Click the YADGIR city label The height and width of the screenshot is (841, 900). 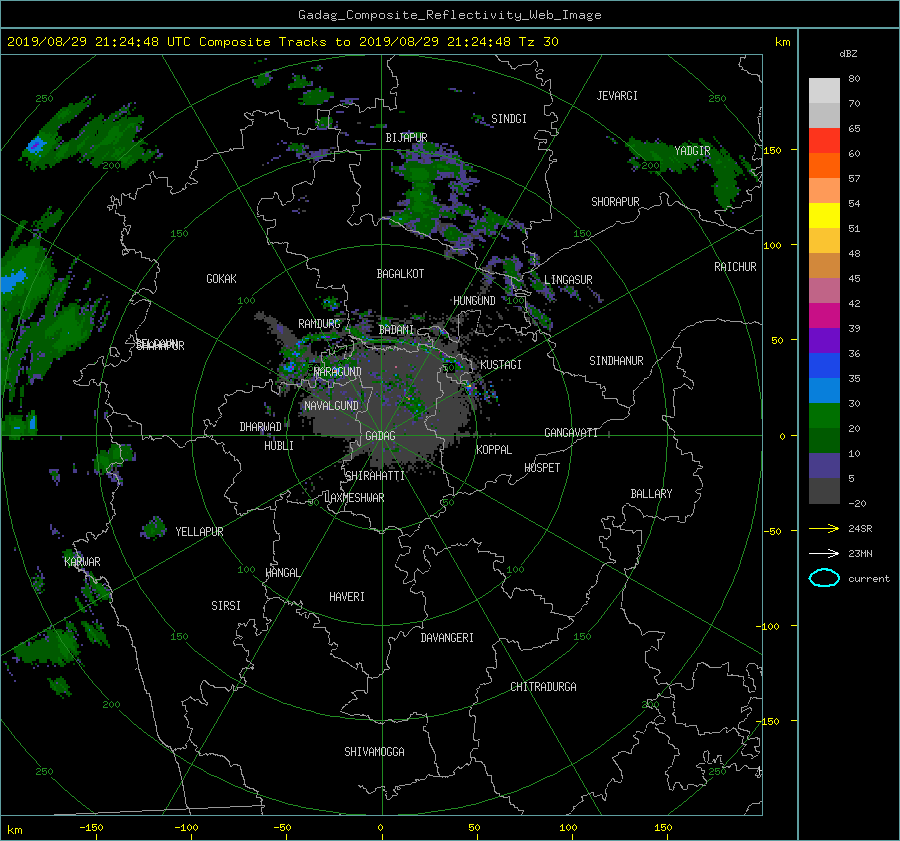(x=692, y=151)
